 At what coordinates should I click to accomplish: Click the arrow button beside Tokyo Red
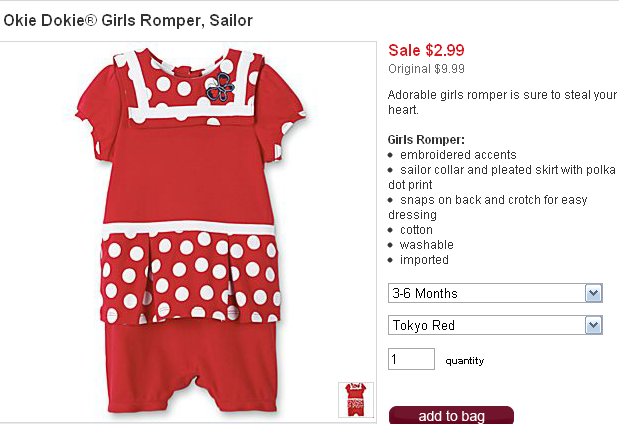click(x=593, y=325)
